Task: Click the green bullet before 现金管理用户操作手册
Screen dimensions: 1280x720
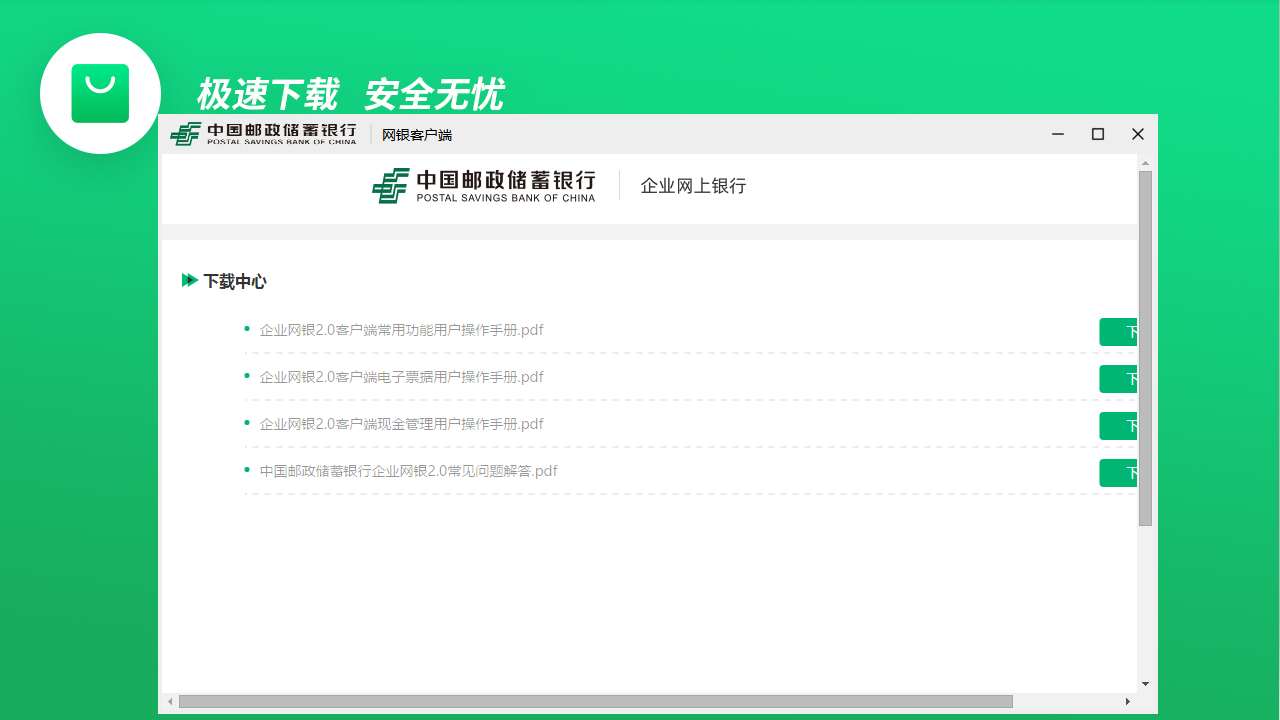Action: click(248, 424)
